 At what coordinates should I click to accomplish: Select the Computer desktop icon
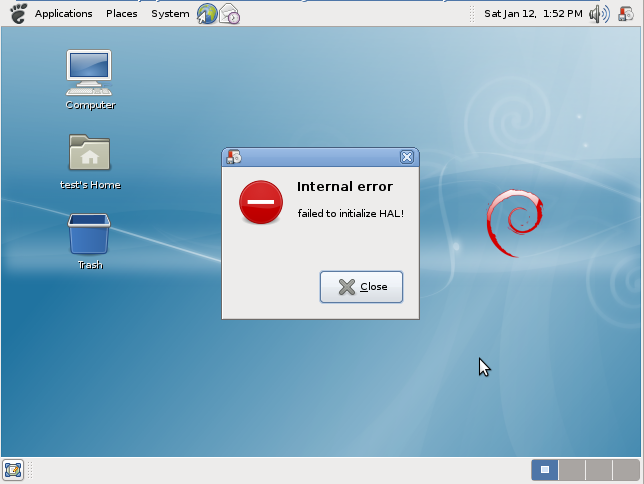(90, 80)
